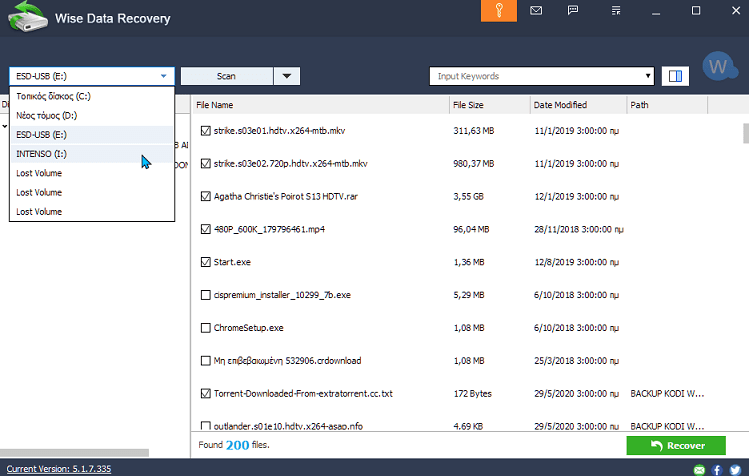Expand the Input Keywords dropdown arrow
The width and height of the screenshot is (749, 476).
(x=648, y=76)
